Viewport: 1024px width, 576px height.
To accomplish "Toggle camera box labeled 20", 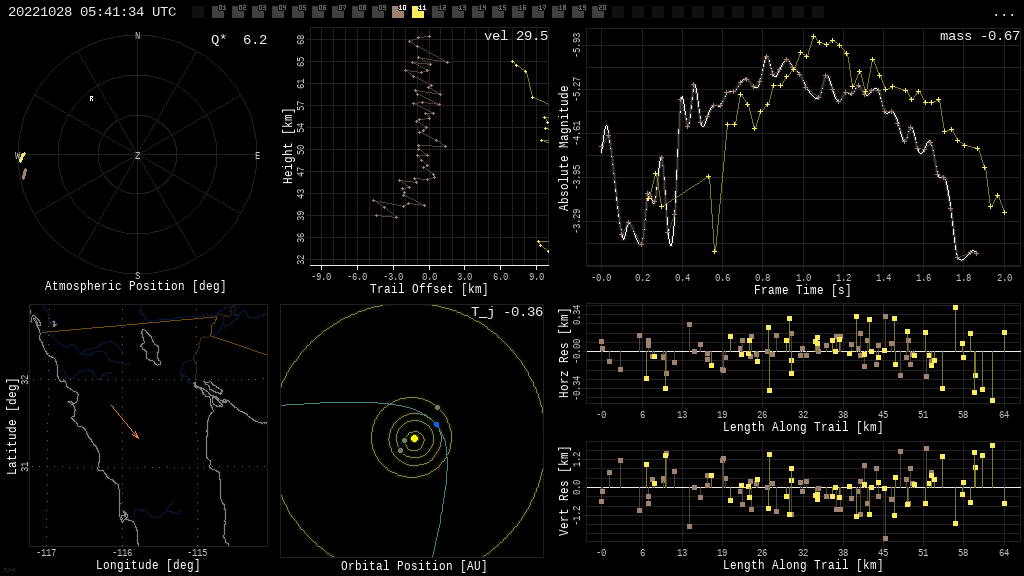I will 598,12.
